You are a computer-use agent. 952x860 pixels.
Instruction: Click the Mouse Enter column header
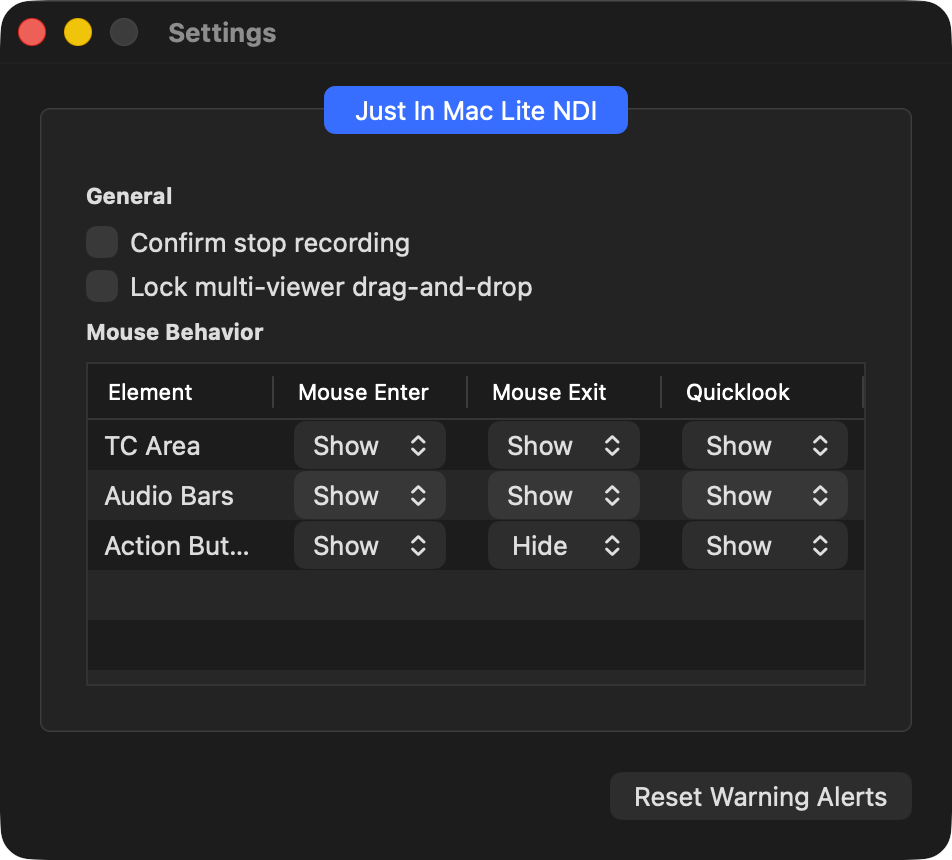tap(370, 392)
